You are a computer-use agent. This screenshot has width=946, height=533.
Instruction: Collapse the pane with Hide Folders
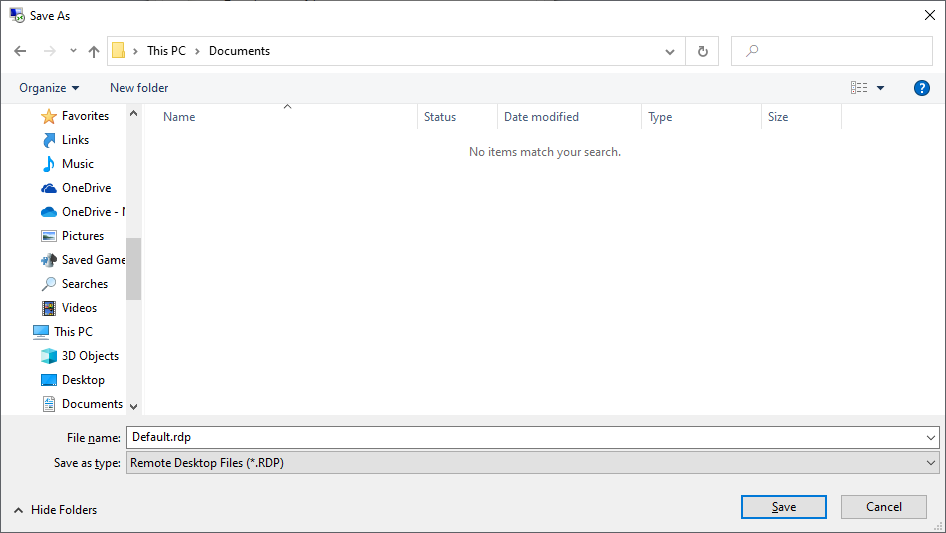coord(56,510)
